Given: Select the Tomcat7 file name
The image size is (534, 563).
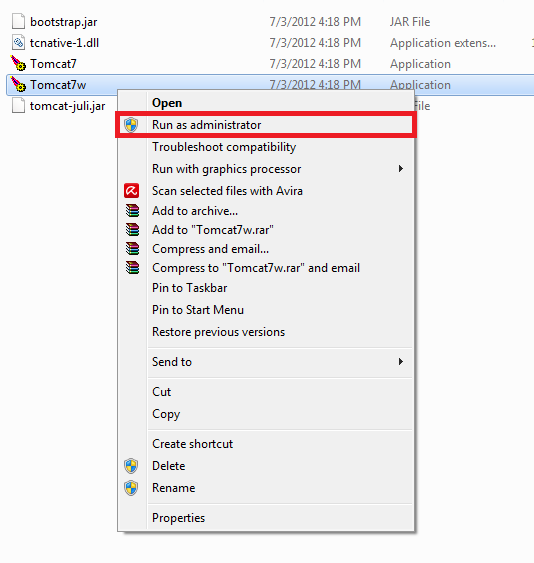Looking at the screenshot, I should [53, 64].
